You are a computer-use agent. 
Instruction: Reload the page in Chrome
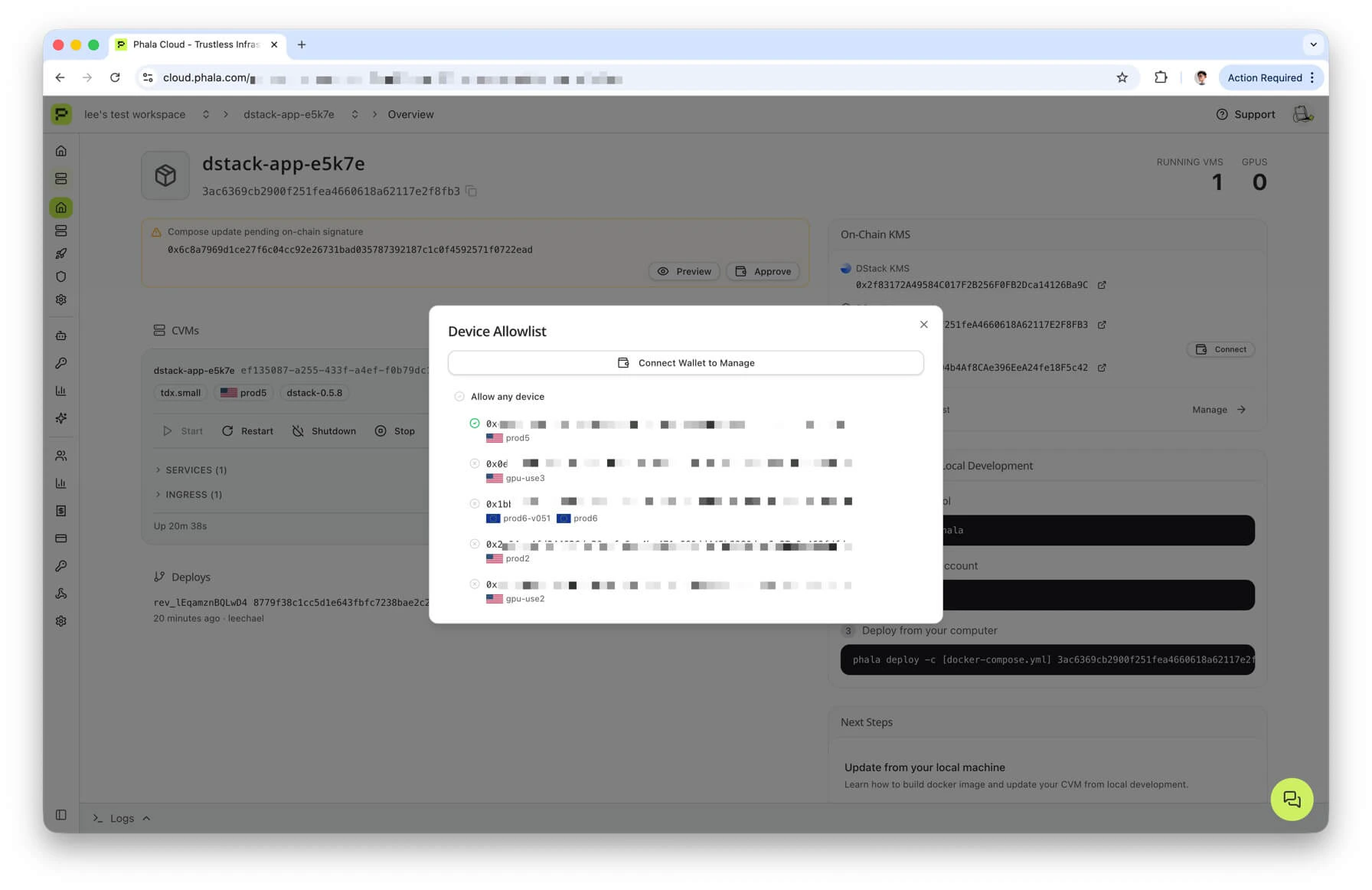[x=115, y=77]
